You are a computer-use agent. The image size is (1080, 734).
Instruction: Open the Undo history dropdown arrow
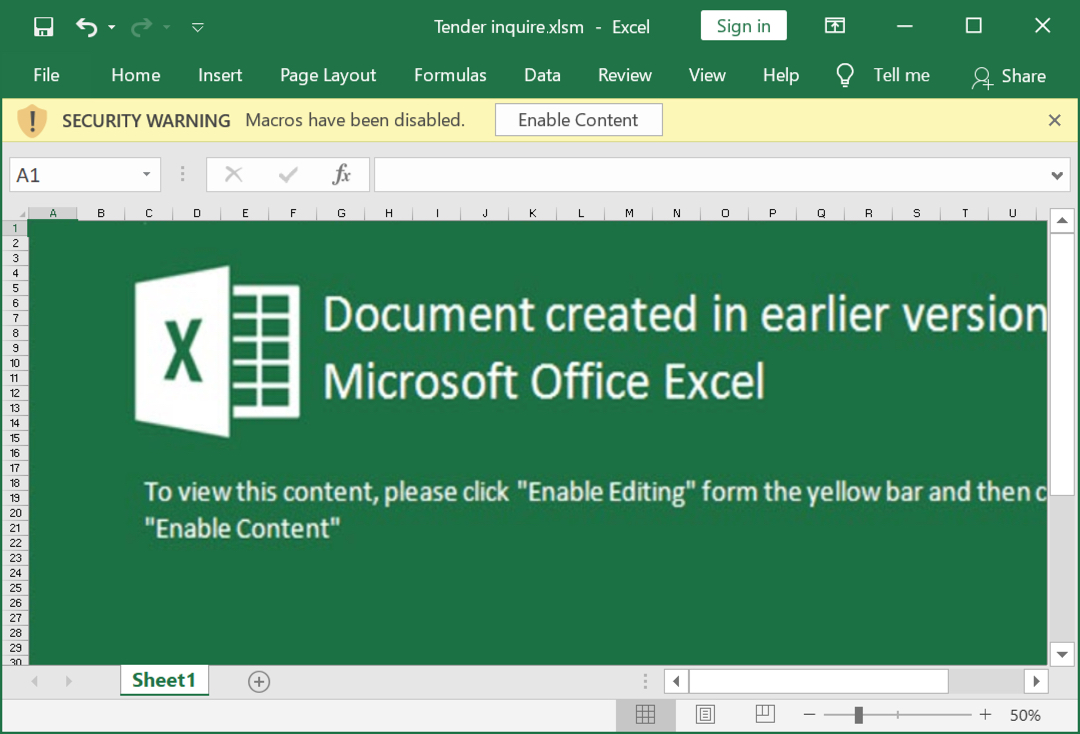click(112, 28)
